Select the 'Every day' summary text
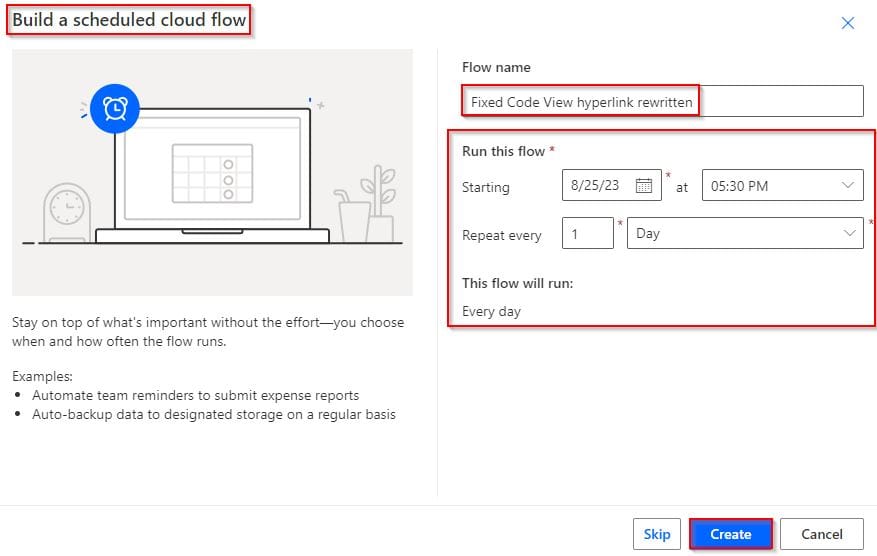Viewport: 877px width, 556px height. [491, 312]
